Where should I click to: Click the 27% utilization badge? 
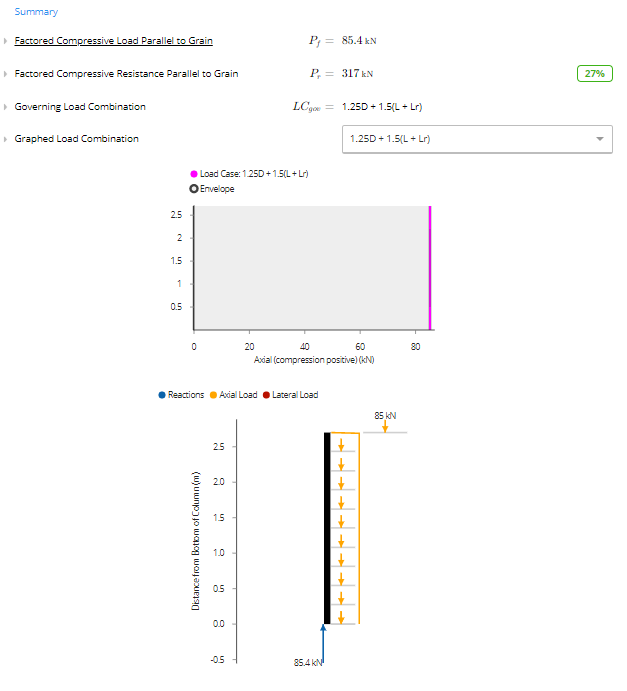pyautogui.click(x=594, y=74)
